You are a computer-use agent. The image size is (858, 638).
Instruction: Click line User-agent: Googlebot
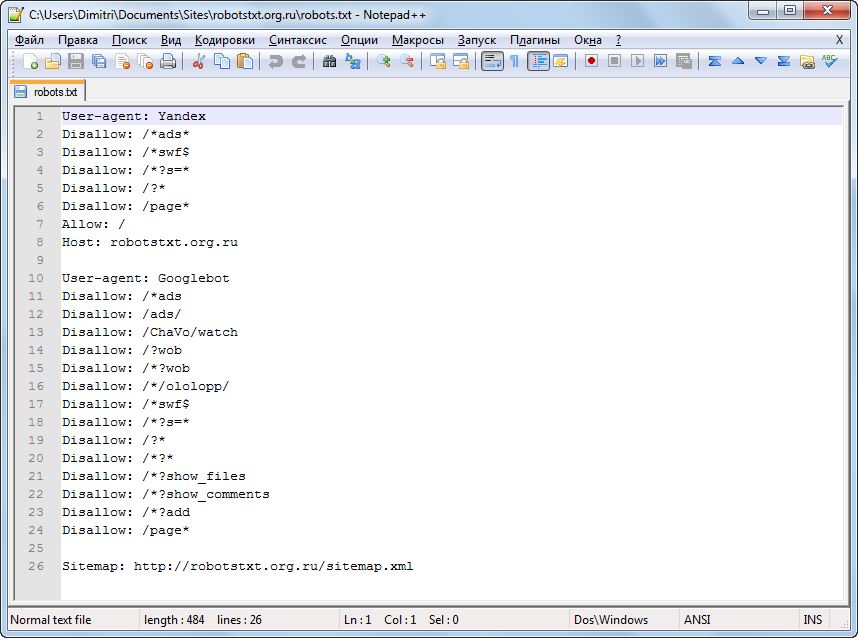click(x=146, y=279)
